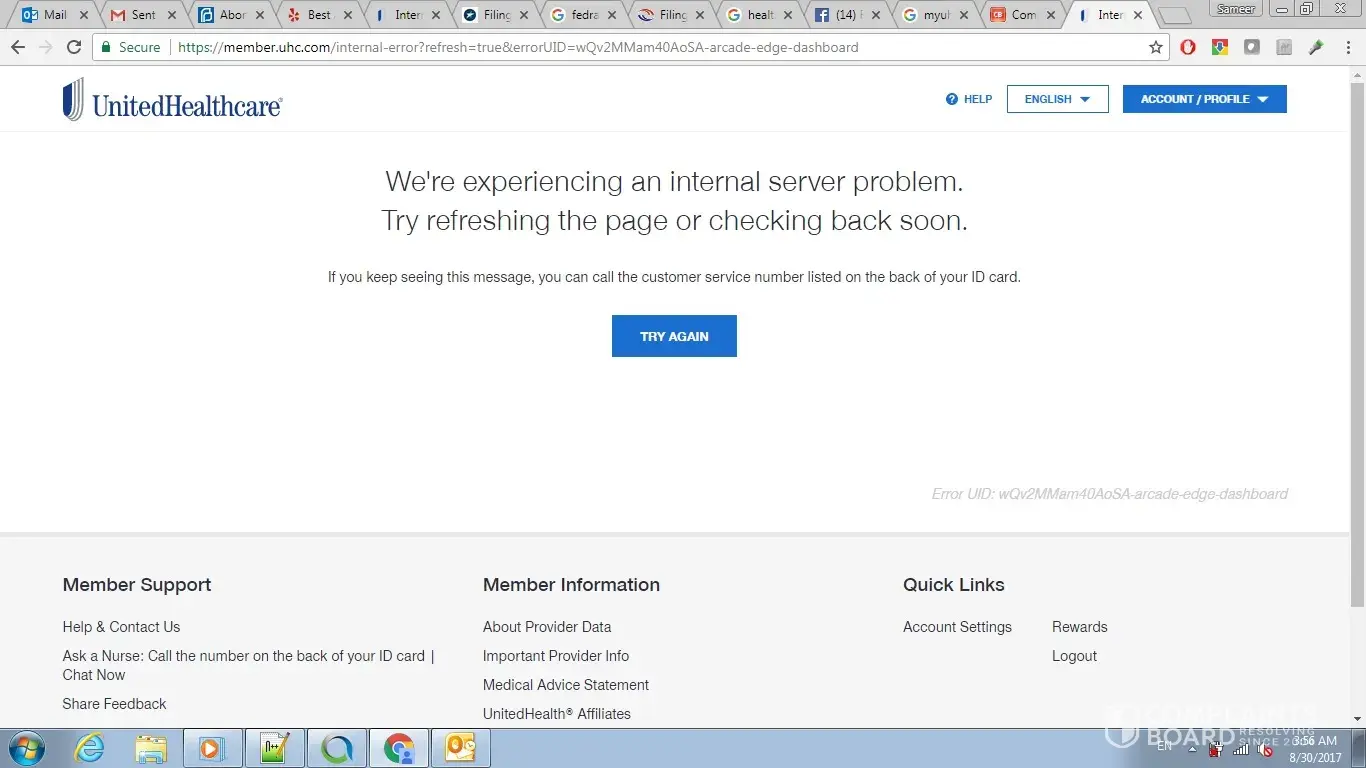The image size is (1366, 768).
Task: Click the page scrollbar down arrow
Action: tap(1357, 719)
